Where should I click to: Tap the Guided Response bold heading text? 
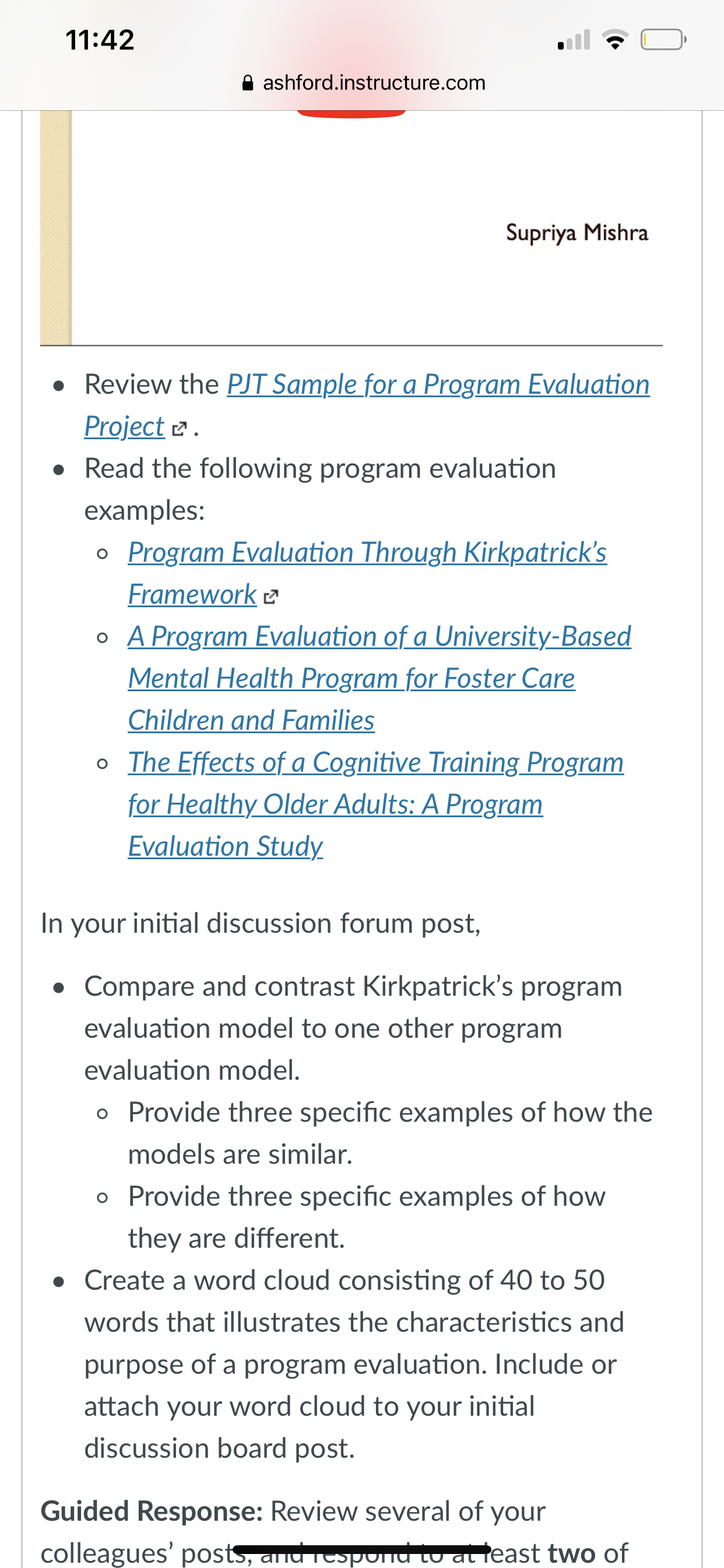[x=152, y=1511]
